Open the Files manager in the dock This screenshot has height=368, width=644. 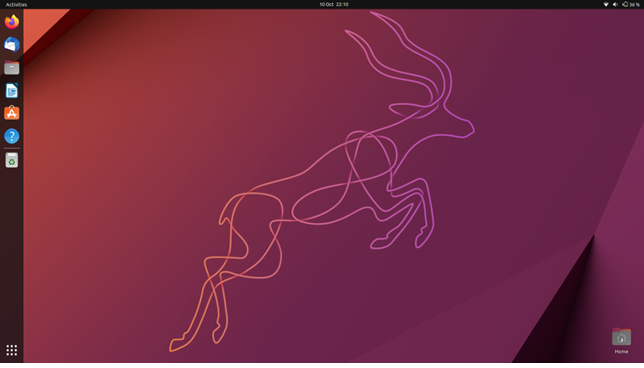point(12,67)
